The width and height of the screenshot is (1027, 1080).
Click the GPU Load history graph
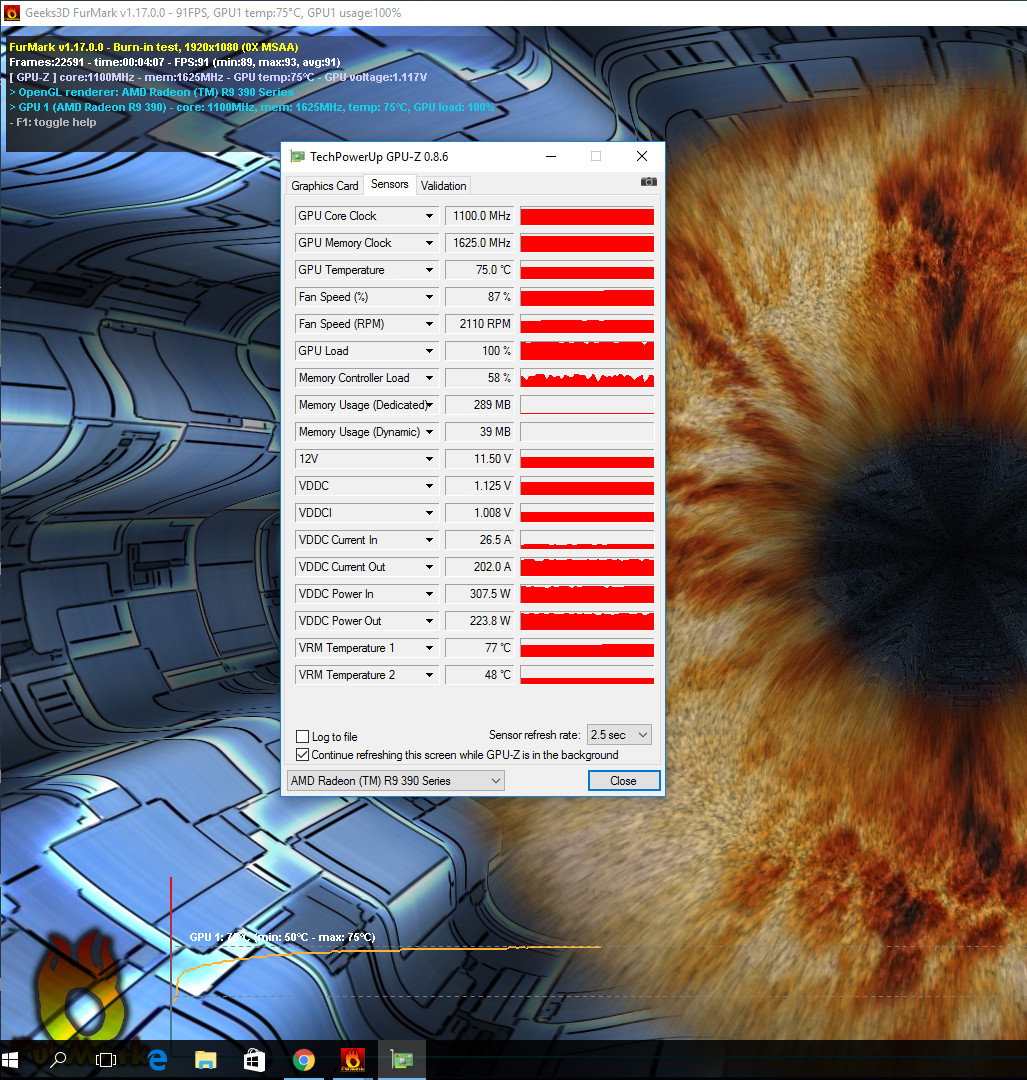pos(587,351)
